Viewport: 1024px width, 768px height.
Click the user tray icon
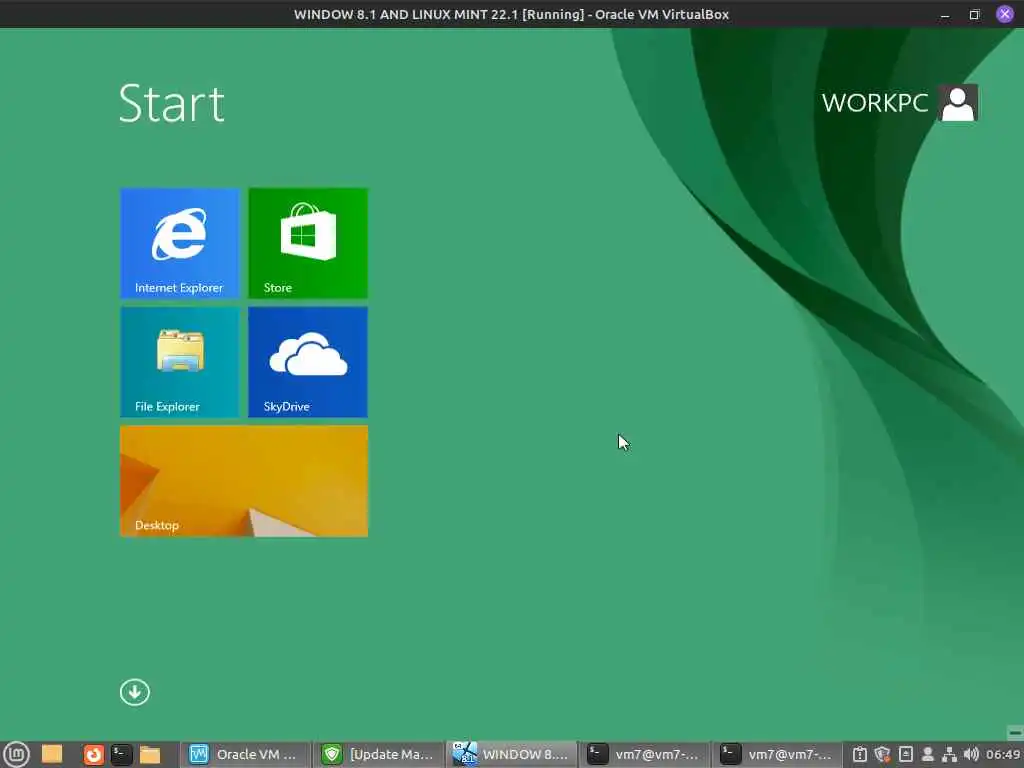pyautogui.click(x=927, y=754)
